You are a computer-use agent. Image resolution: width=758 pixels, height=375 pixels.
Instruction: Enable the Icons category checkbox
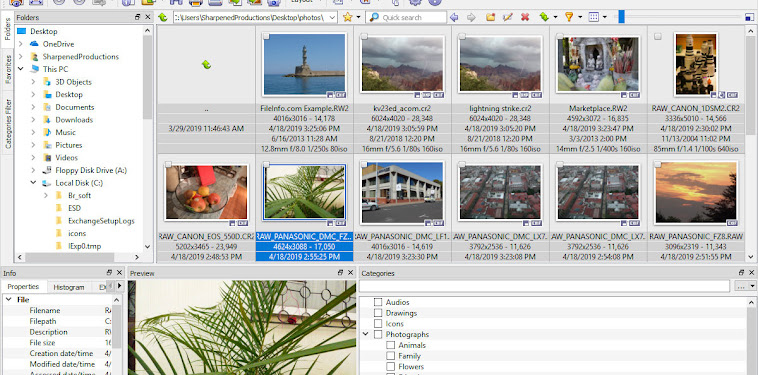click(378, 324)
